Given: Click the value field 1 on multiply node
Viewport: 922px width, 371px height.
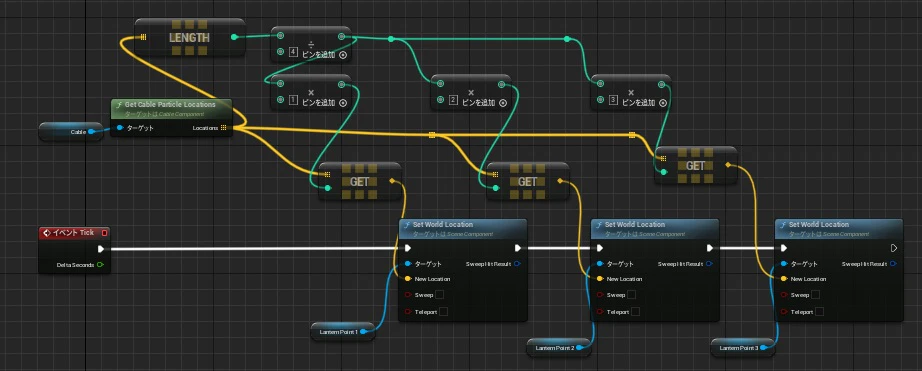Looking at the screenshot, I should [x=294, y=100].
